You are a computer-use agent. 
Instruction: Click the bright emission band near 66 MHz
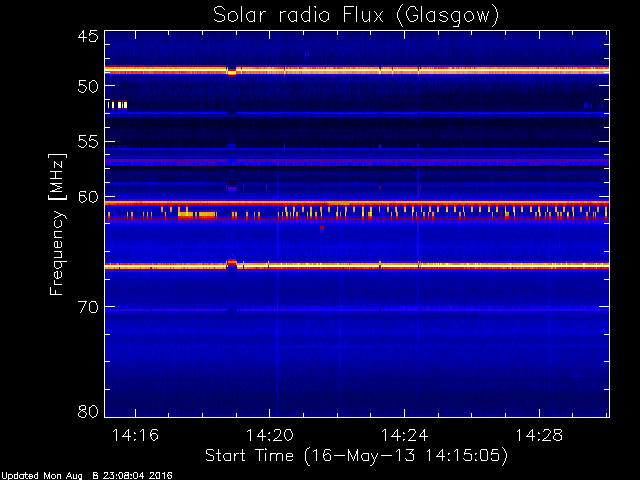pyautogui.click(x=357, y=266)
